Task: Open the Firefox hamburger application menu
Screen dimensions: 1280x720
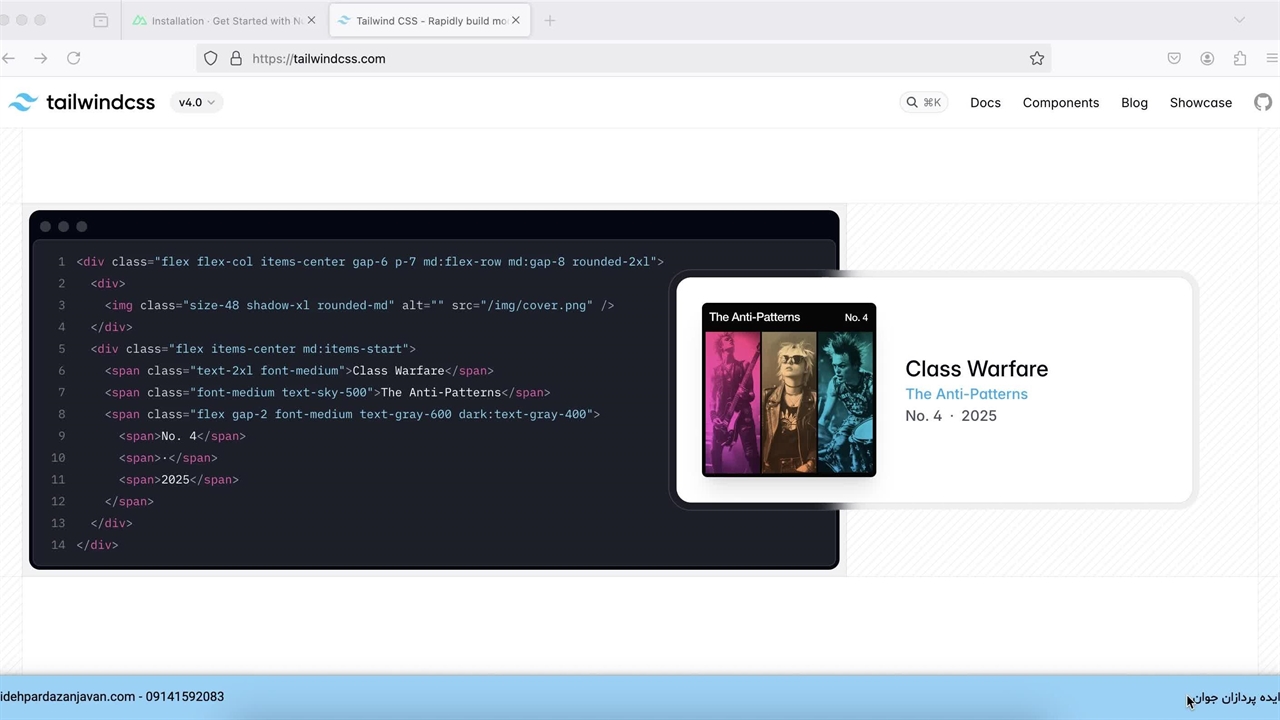Action: click(x=1271, y=59)
